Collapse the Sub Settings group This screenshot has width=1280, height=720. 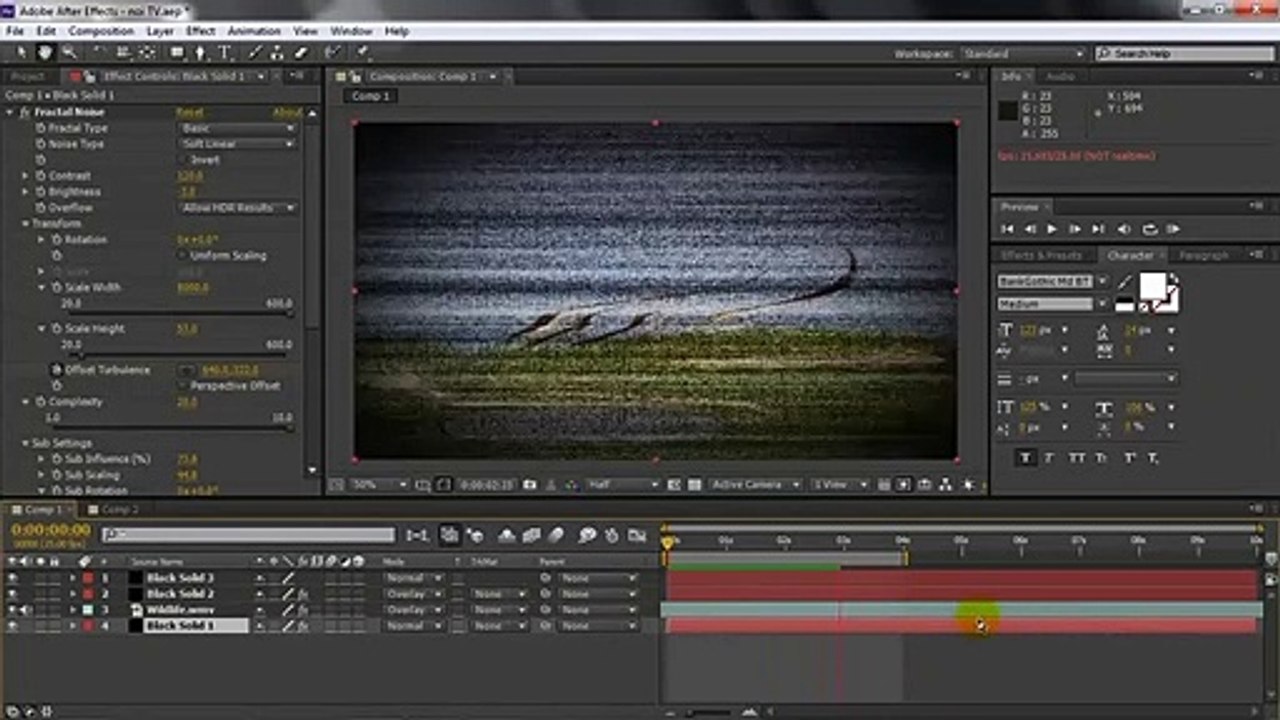tap(25, 443)
